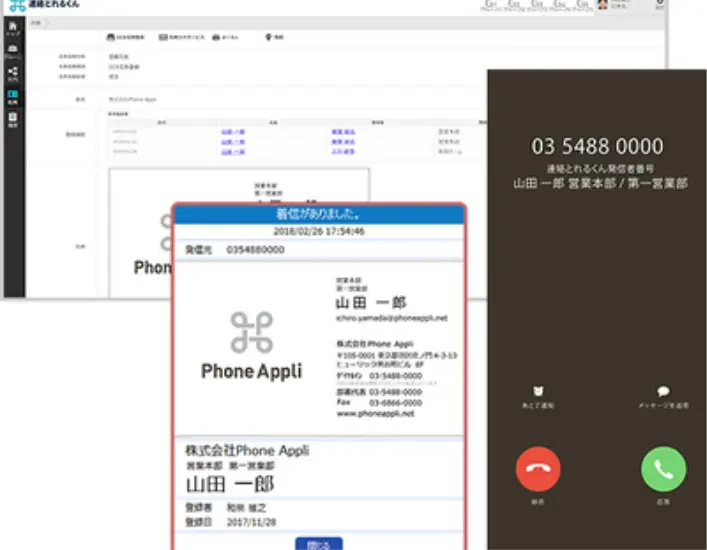
Task: Open the org-chart share icon in sidebar
Action: click(13, 73)
